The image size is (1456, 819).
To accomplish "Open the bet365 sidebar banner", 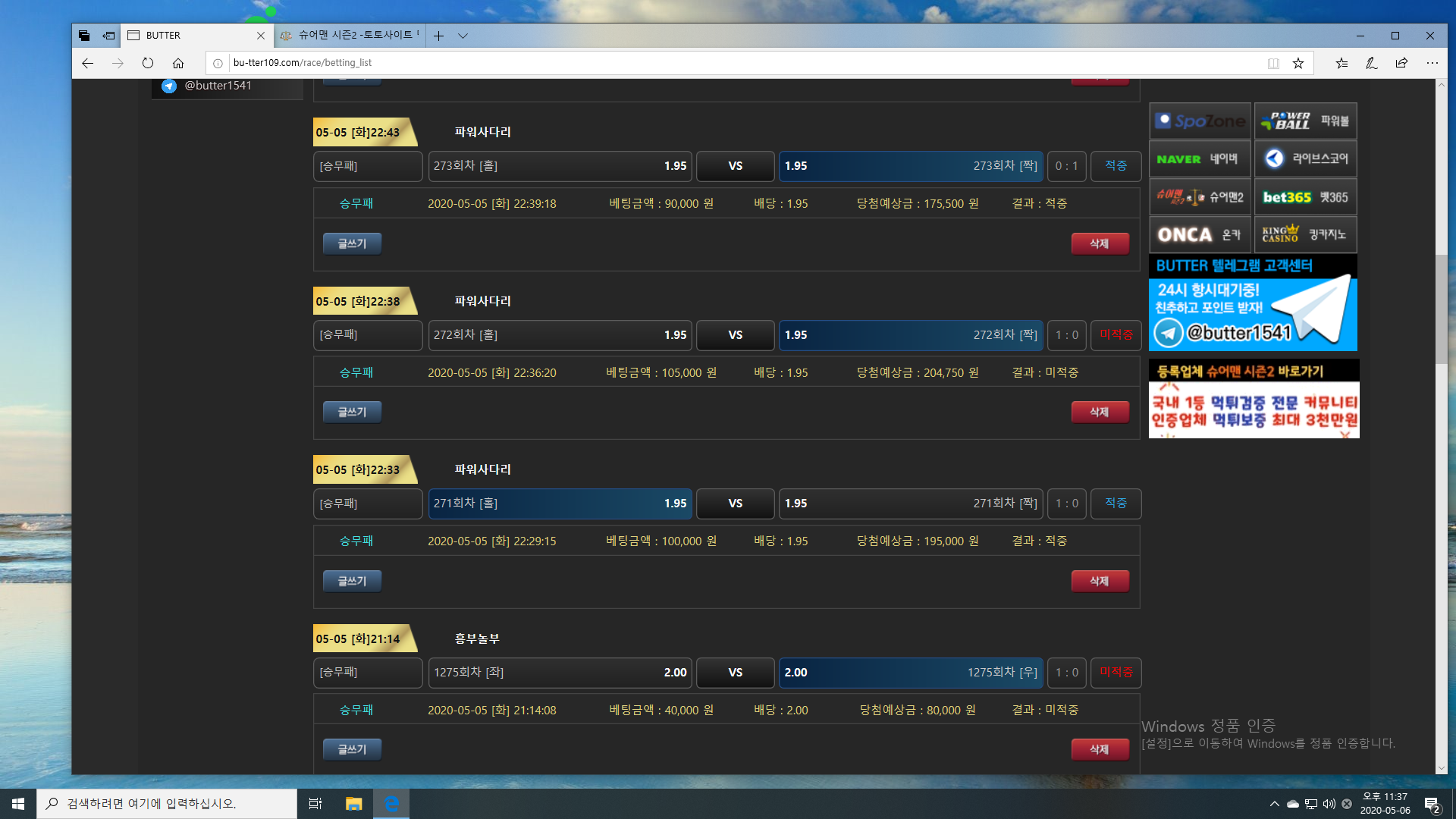I will 1305,197.
